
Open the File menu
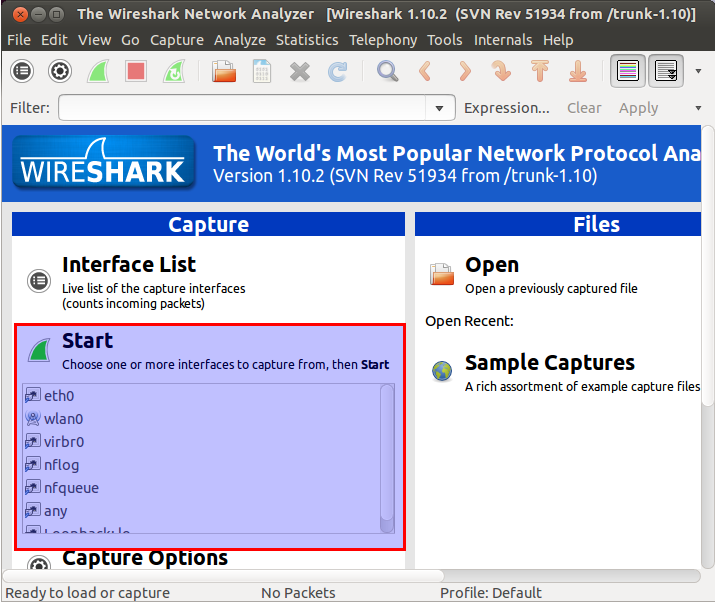(19, 40)
